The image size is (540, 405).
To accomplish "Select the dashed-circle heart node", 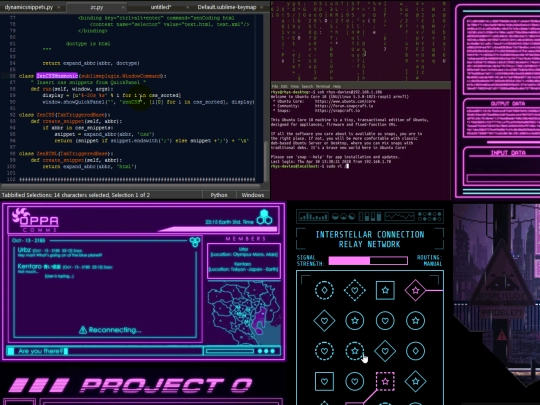I will (x=324, y=351).
